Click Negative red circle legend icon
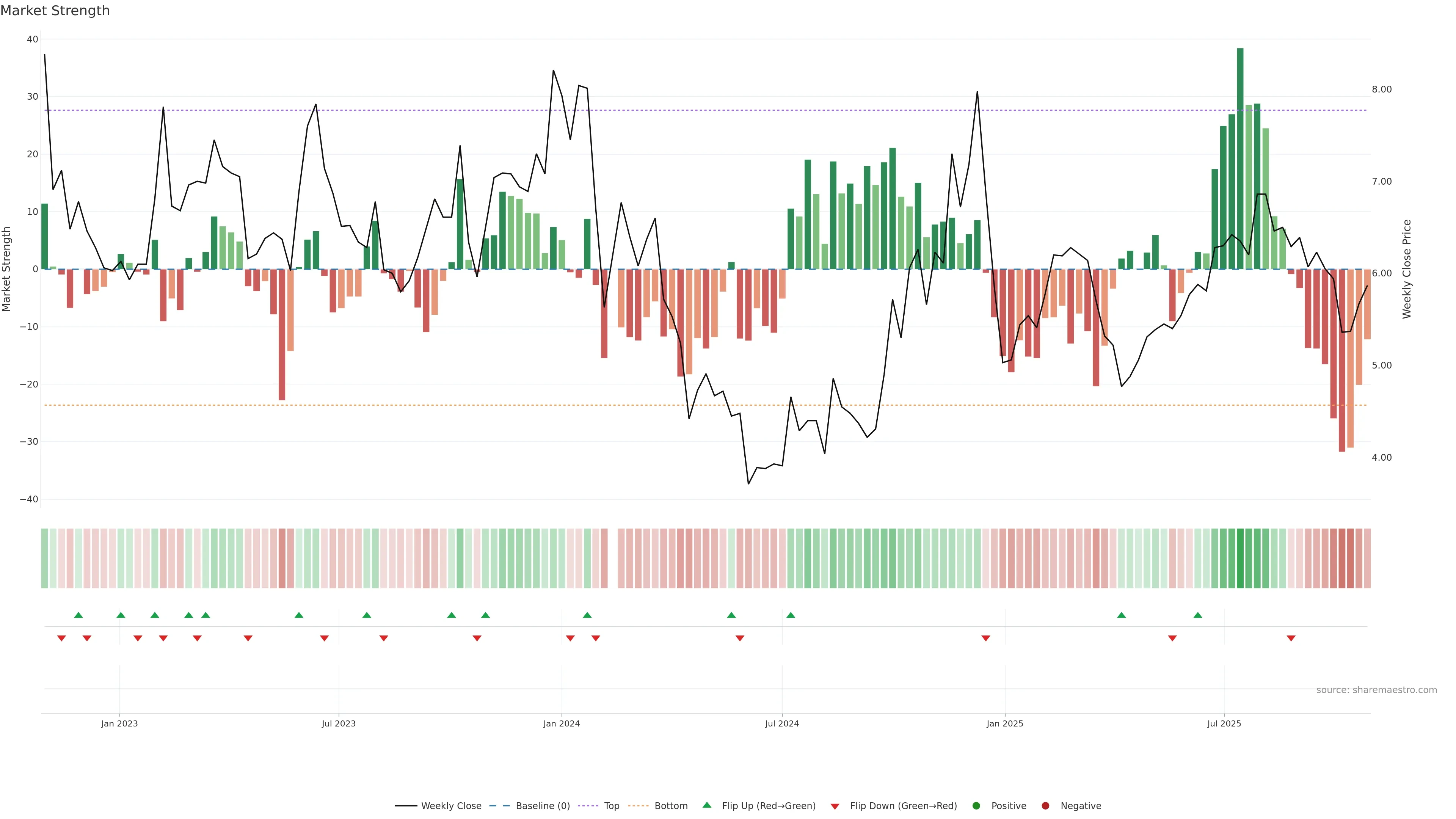This screenshot has width=1456, height=819. tap(1045, 805)
